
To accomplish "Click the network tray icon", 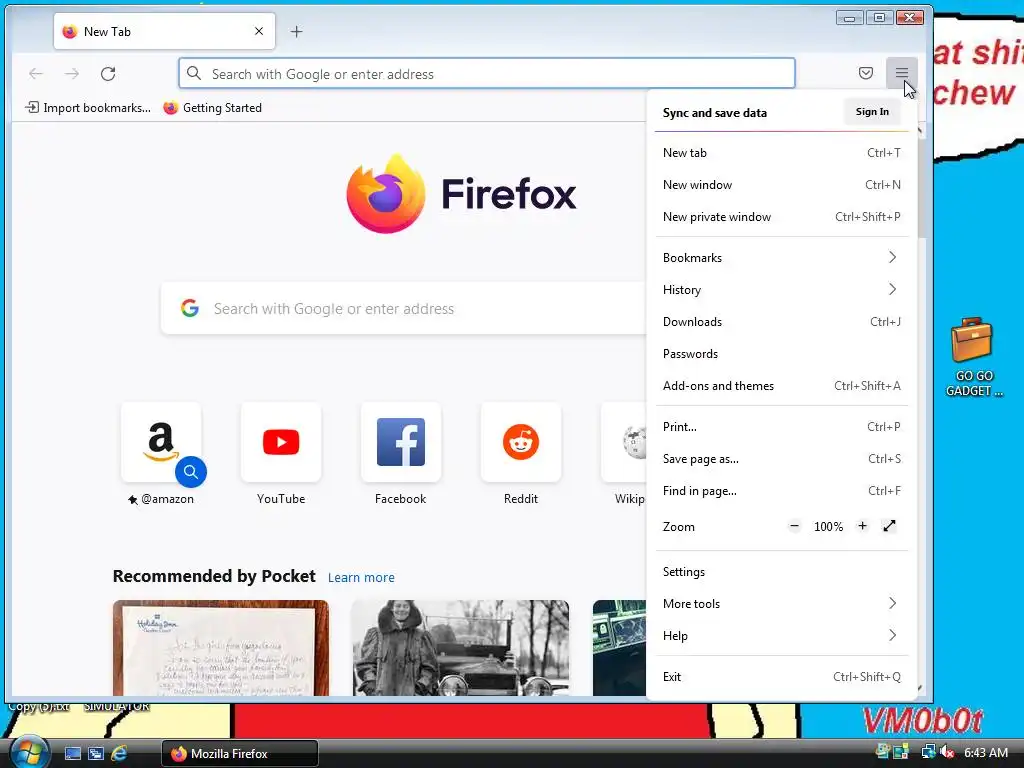I will [927, 752].
